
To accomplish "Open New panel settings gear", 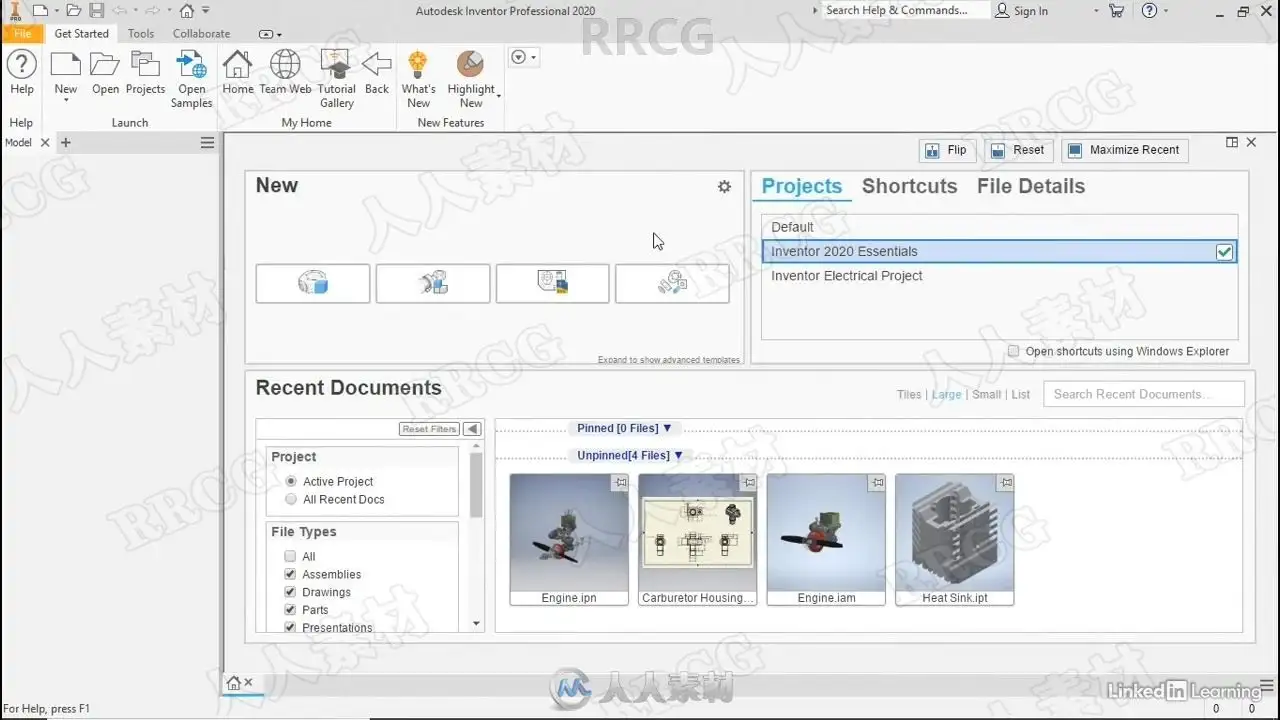I will [x=724, y=186].
